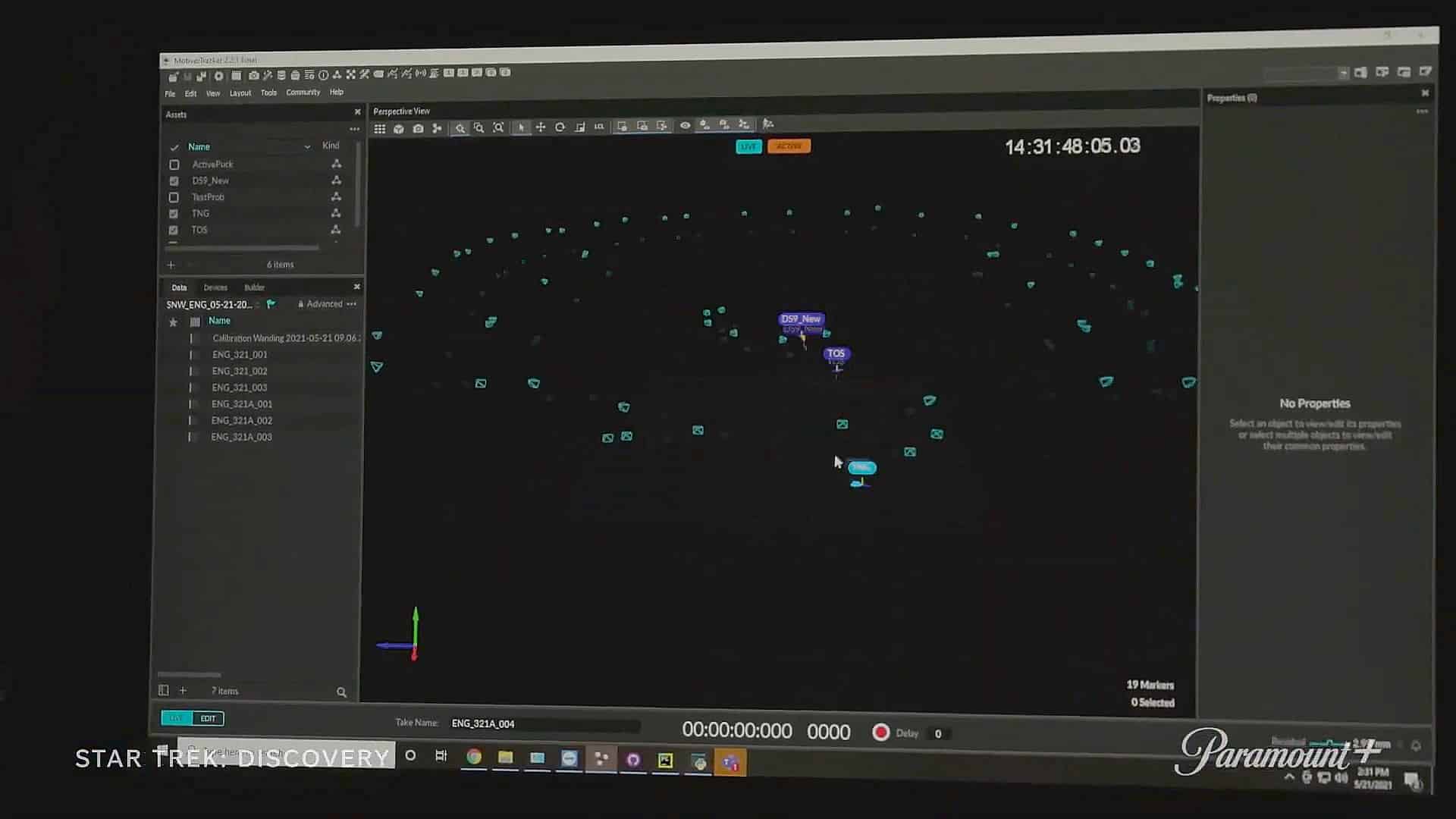Click the search magnifier in the Data panel
This screenshot has width=1456, height=819.
[x=340, y=692]
